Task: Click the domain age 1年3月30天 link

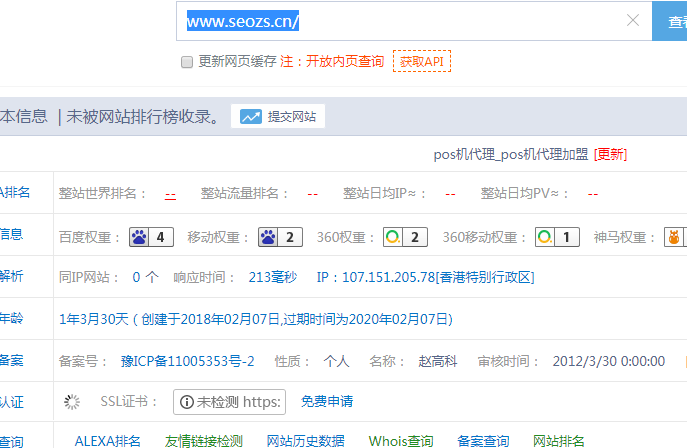Action: 256,319
